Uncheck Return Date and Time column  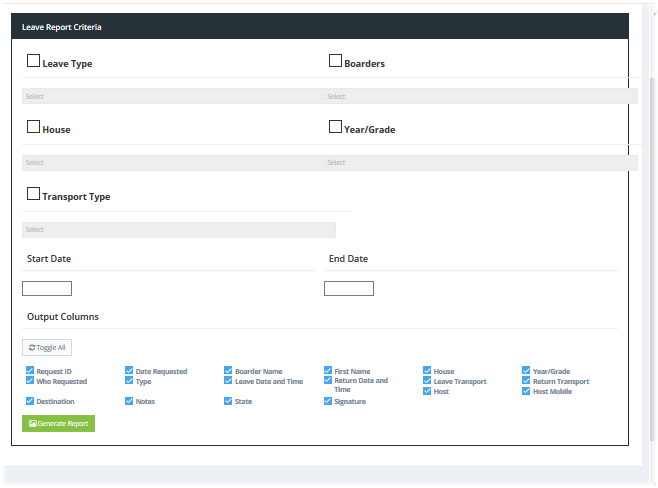(328, 381)
